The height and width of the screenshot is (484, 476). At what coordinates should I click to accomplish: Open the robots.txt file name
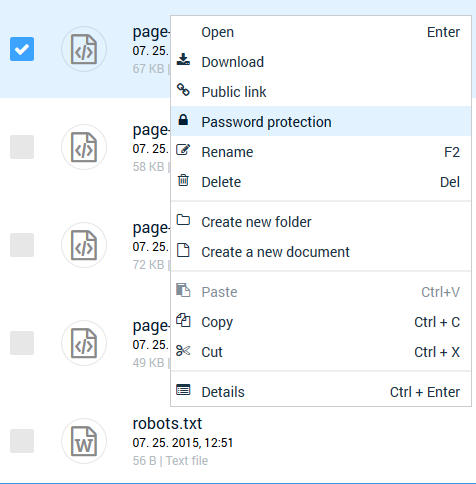coord(167,424)
